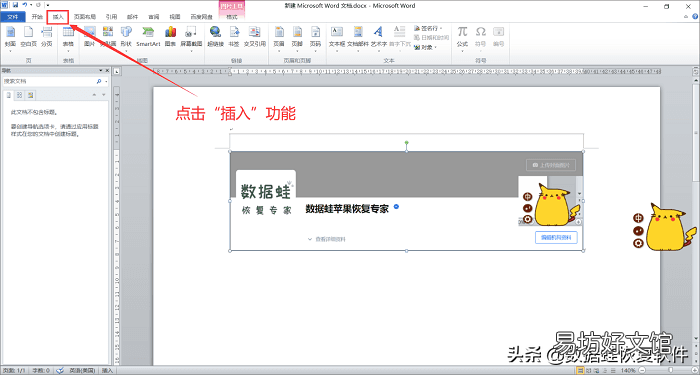This screenshot has width=700, height=375.
Task: Close the navigation (导航) pane
Action: pyautogui.click(x=107, y=71)
